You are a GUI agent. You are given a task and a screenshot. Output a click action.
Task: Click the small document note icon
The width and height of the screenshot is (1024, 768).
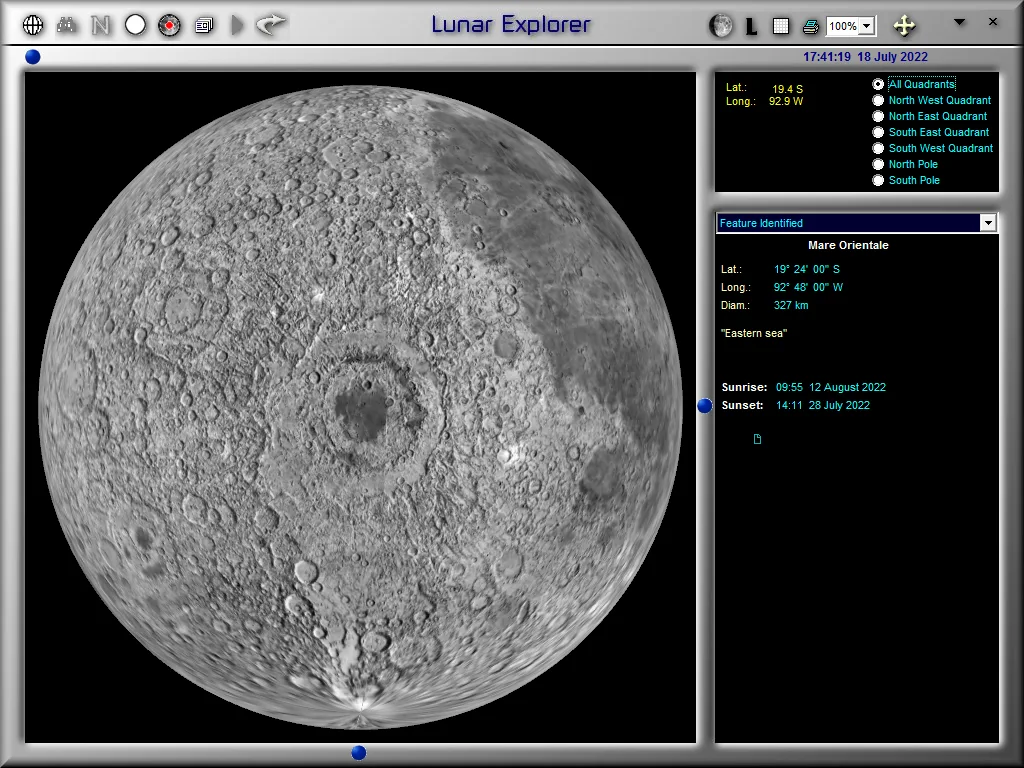click(758, 439)
